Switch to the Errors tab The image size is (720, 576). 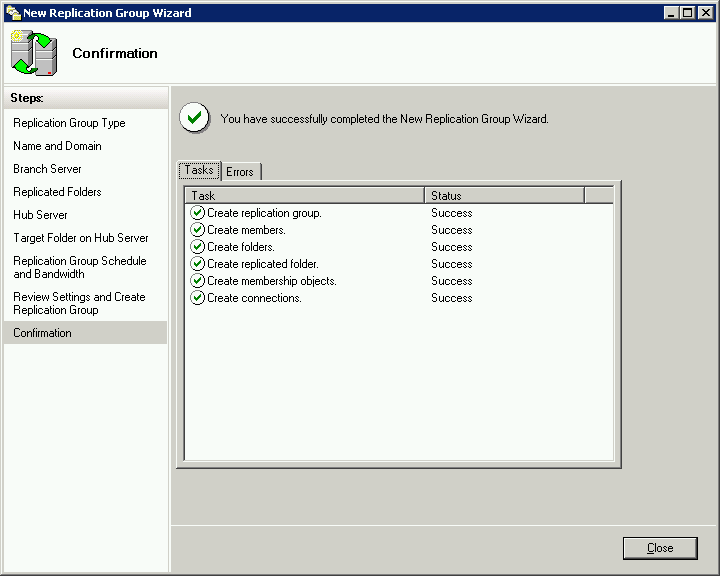pyautogui.click(x=240, y=172)
